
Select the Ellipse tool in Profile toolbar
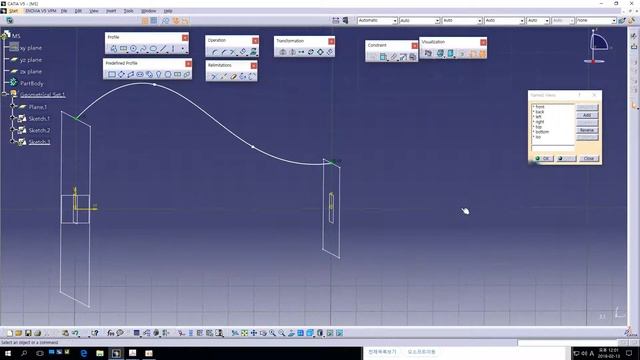click(x=153, y=49)
